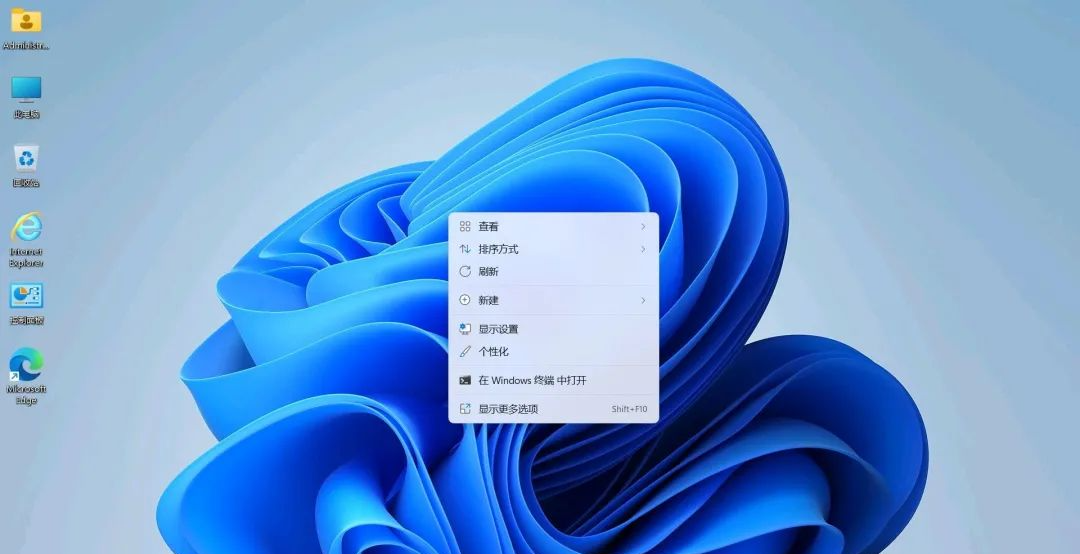Viewport: 1080px width, 554px height.
Task: Select the Control Panel (控制面板) icon
Action: [26, 296]
